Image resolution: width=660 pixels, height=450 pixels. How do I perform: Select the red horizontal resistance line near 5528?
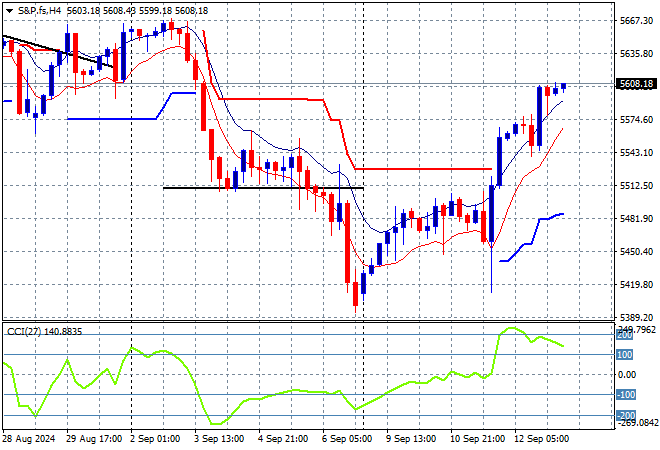pos(423,169)
